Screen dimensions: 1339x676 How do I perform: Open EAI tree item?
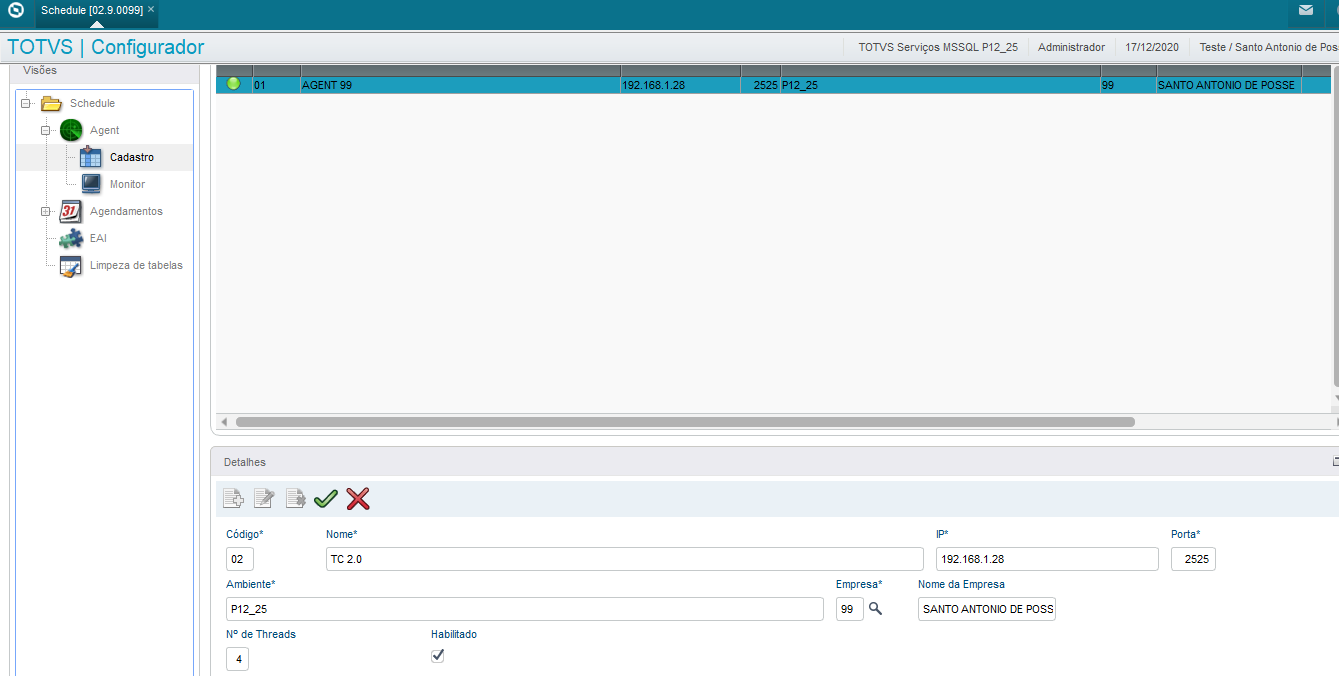pos(98,238)
